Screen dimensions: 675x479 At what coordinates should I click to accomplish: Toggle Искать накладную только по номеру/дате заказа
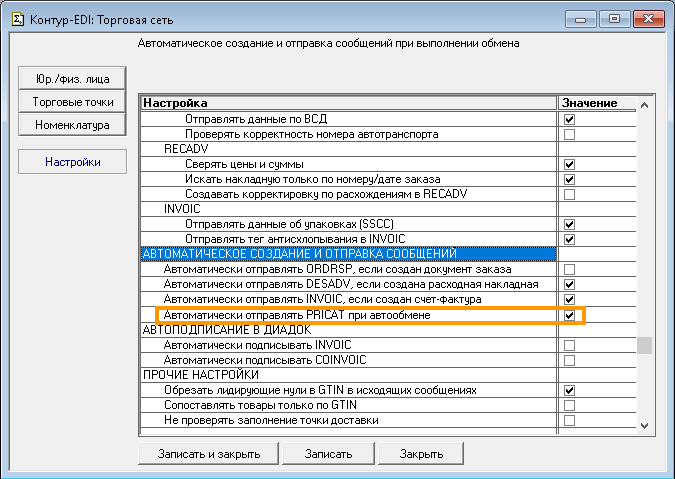[x=569, y=179]
